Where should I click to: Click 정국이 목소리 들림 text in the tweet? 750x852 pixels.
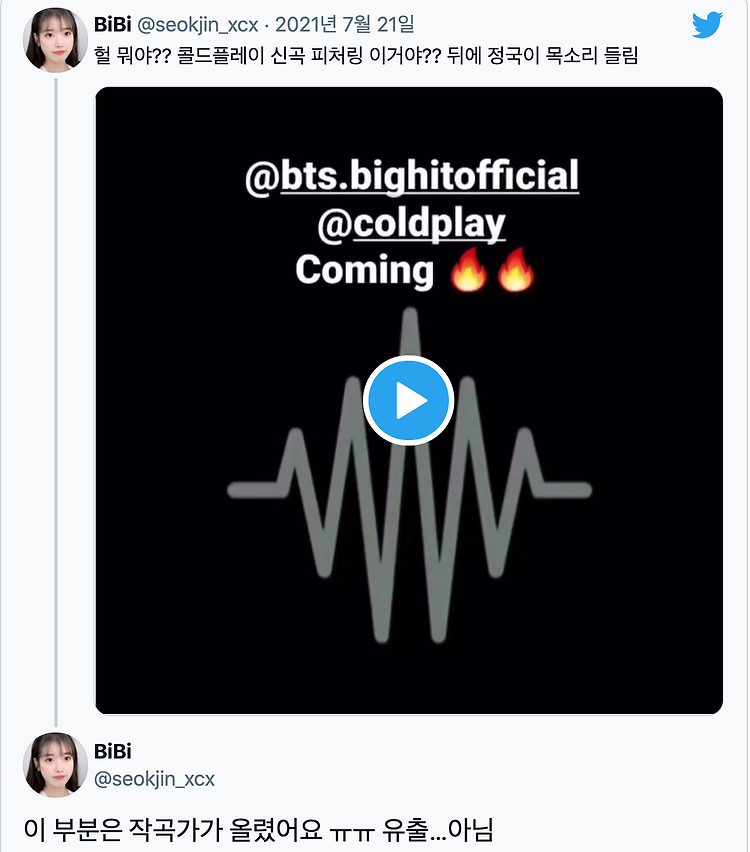pyautogui.click(x=562, y=56)
